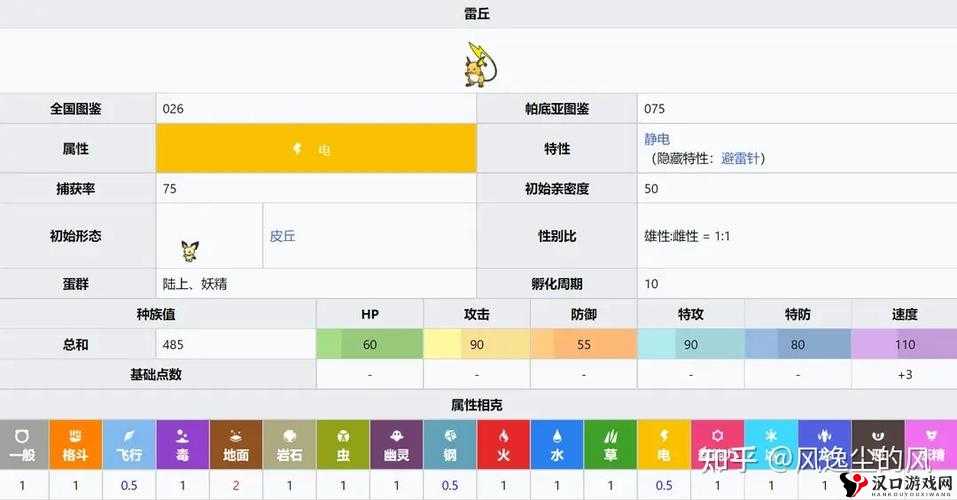
Task: Click the yellow 电 attribute badge
Action: click(316, 148)
